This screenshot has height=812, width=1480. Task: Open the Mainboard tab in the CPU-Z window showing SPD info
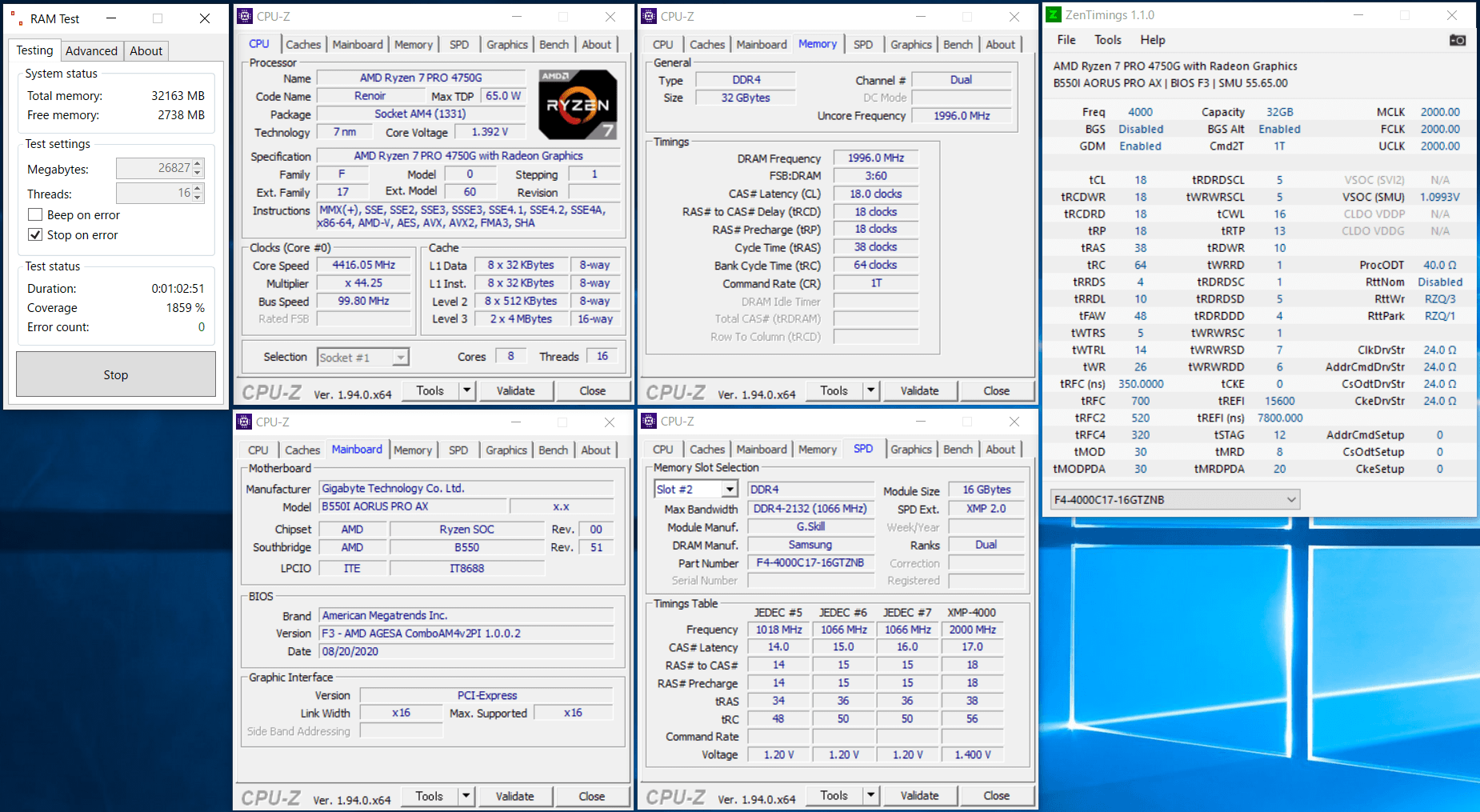point(762,450)
